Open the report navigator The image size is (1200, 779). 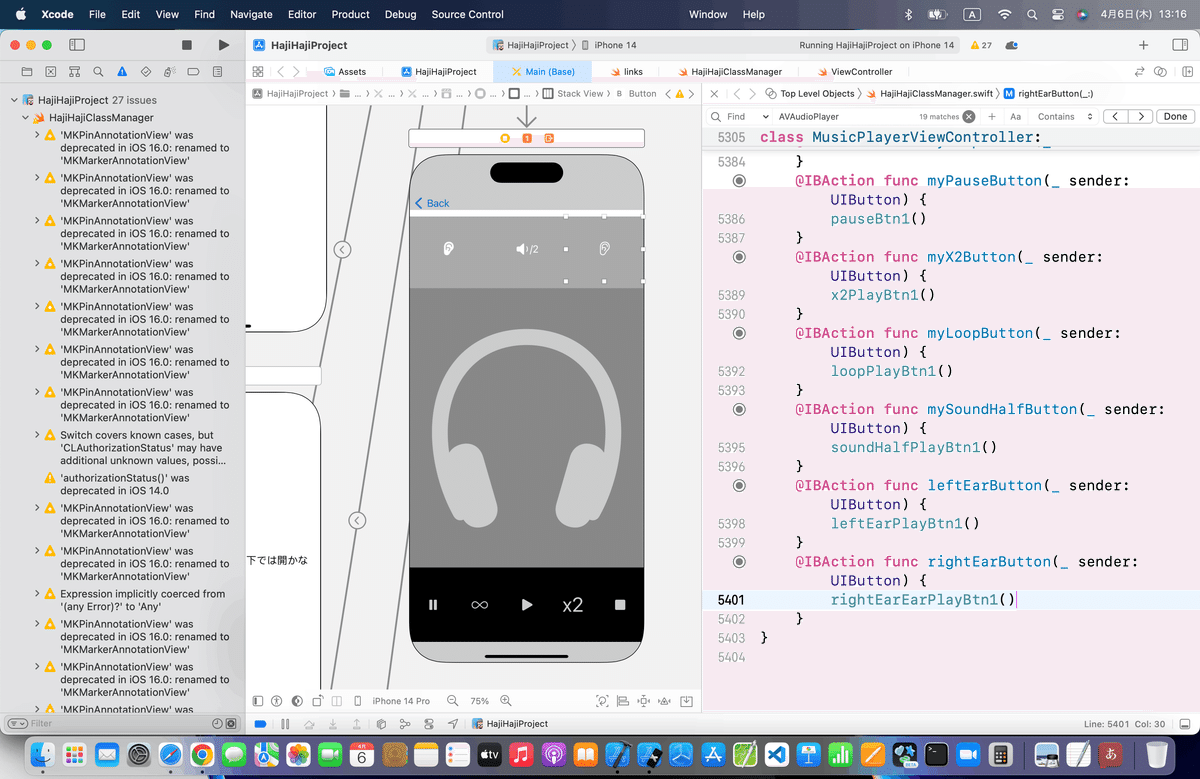coord(217,72)
